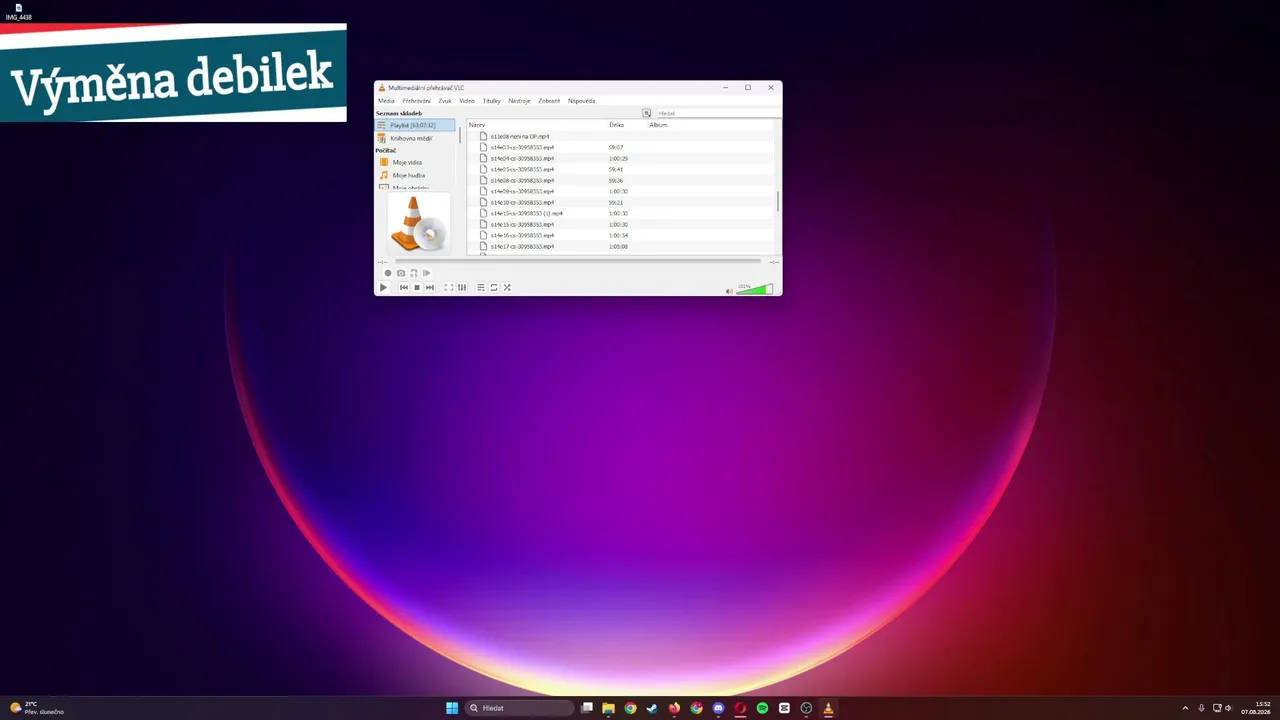
Task: Toggle the playlist view button
Action: [x=481, y=287]
